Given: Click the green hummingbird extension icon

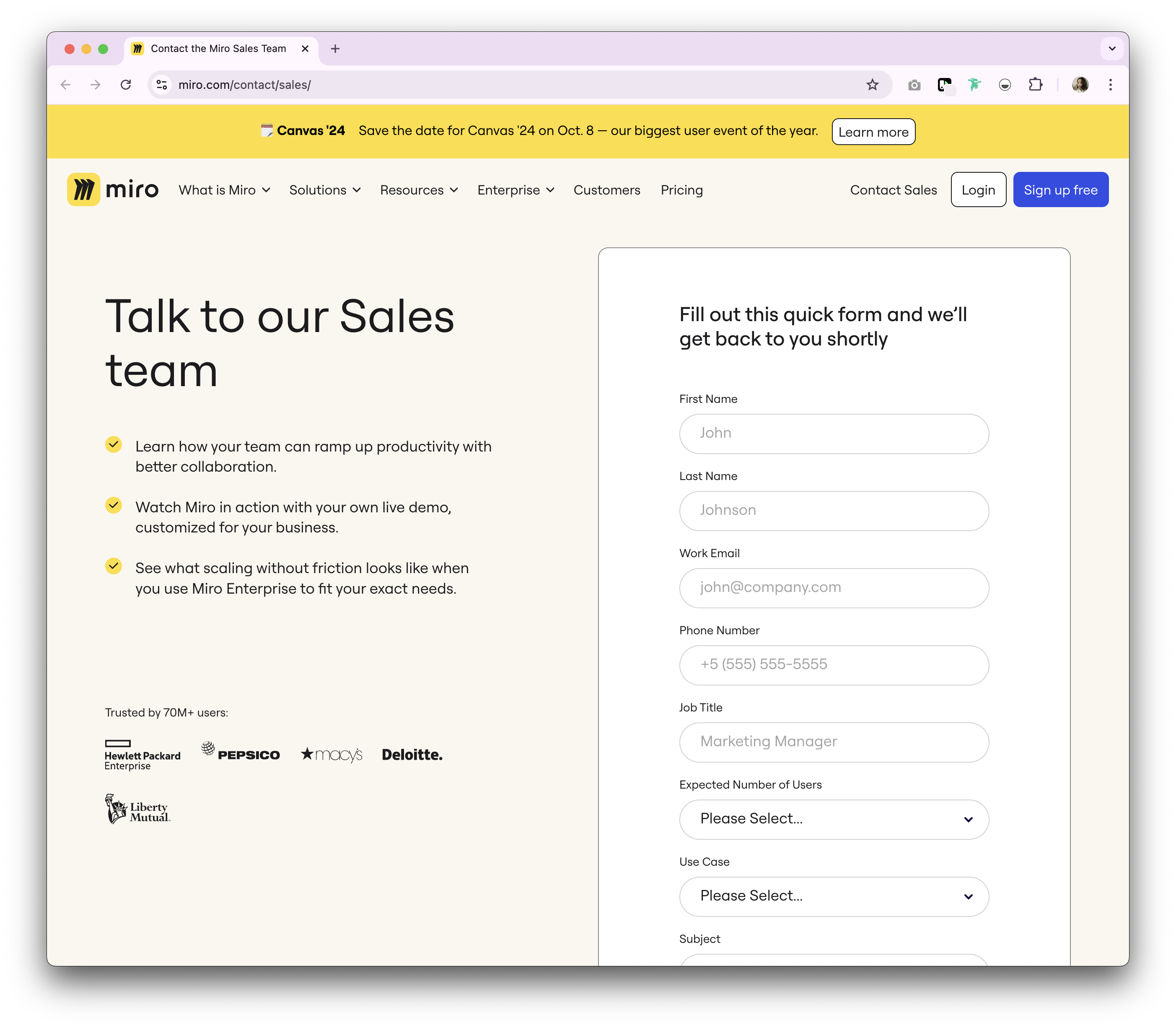Looking at the screenshot, I should [974, 85].
